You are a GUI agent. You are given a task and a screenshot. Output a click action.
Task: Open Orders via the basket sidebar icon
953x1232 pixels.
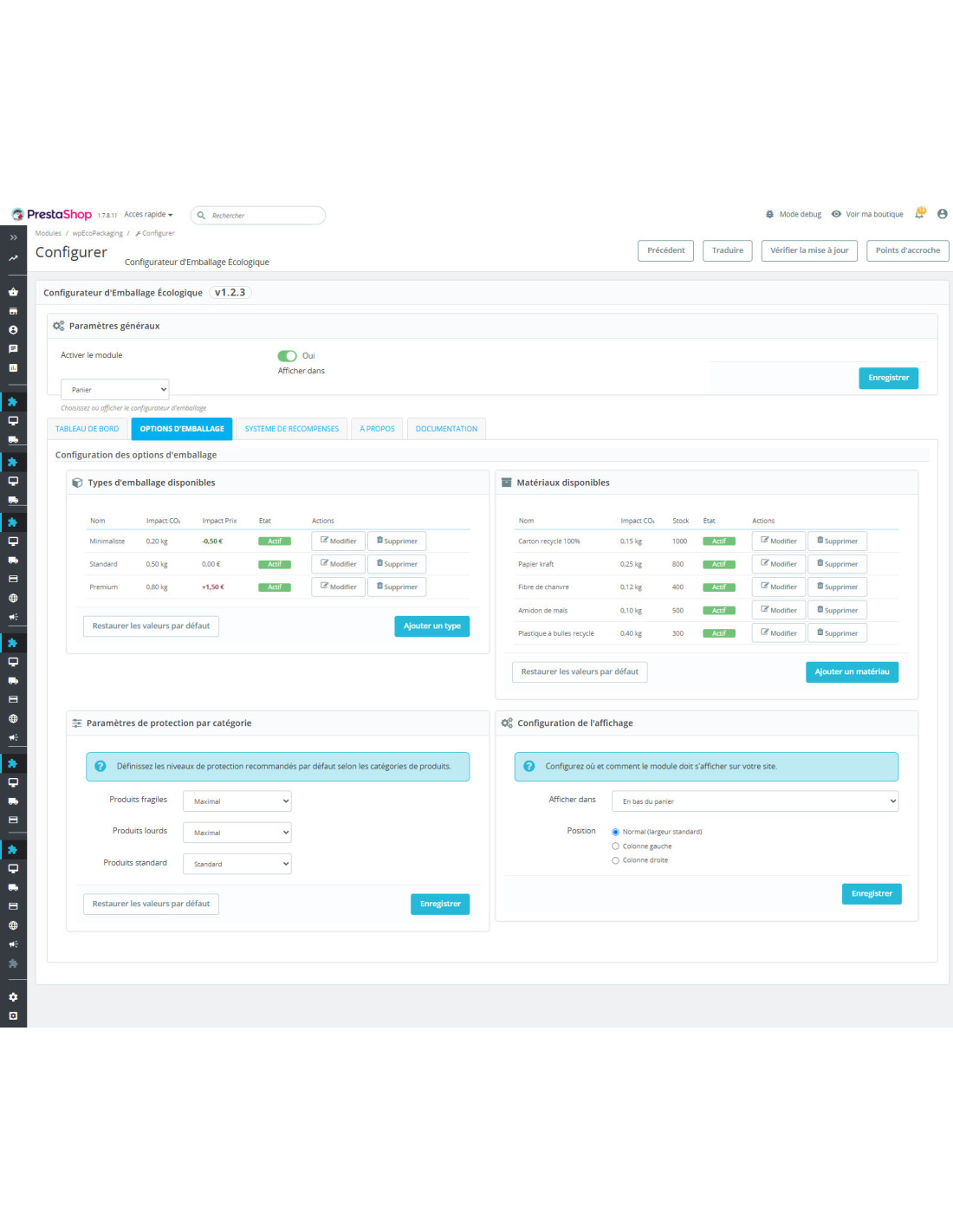pyautogui.click(x=13, y=292)
